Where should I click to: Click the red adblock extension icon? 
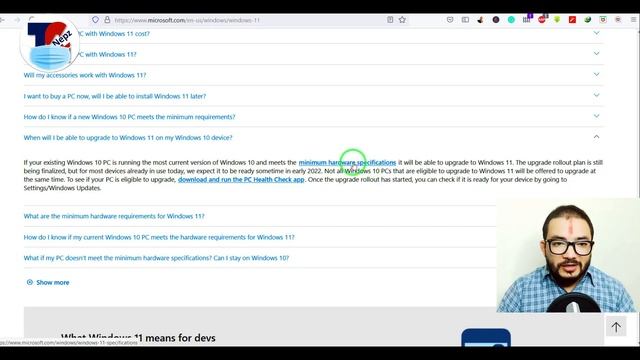click(542, 19)
